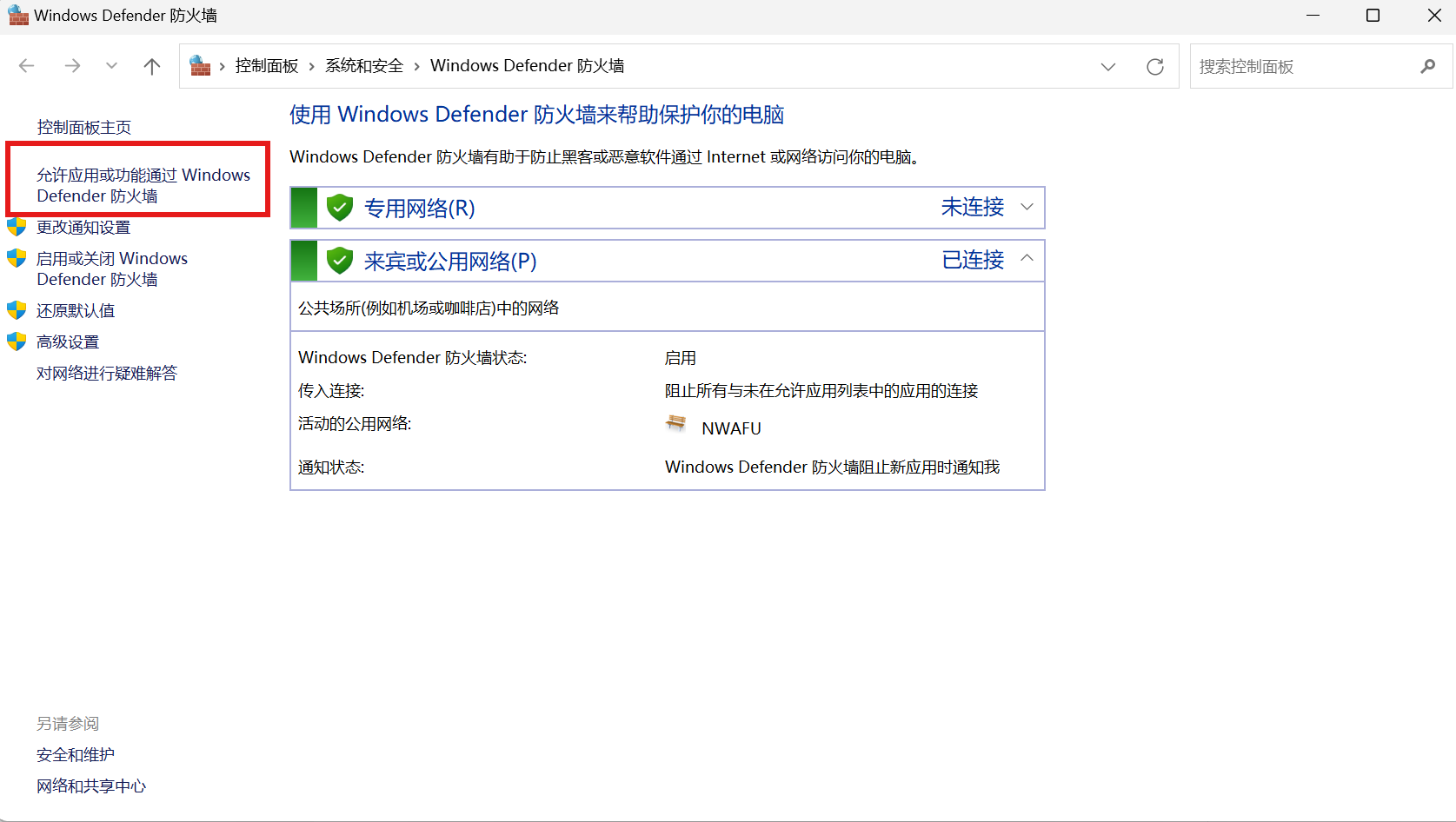Click the title bar firewall app icon

[x=18, y=16]
